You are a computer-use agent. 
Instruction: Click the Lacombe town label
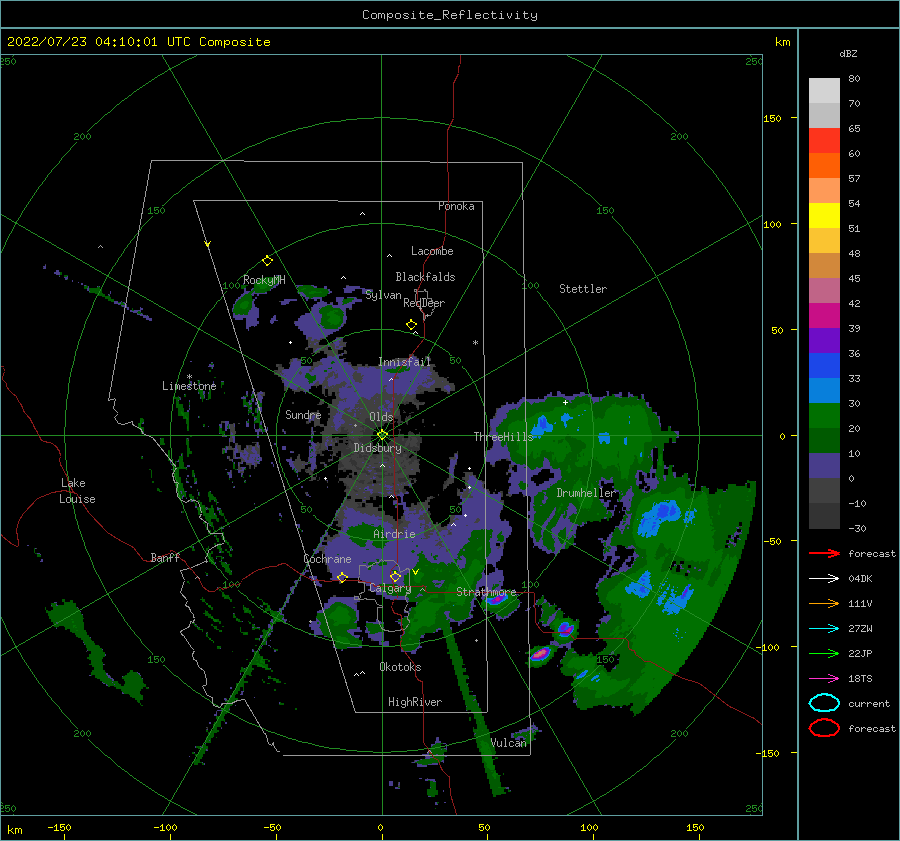tap(432, 251)
